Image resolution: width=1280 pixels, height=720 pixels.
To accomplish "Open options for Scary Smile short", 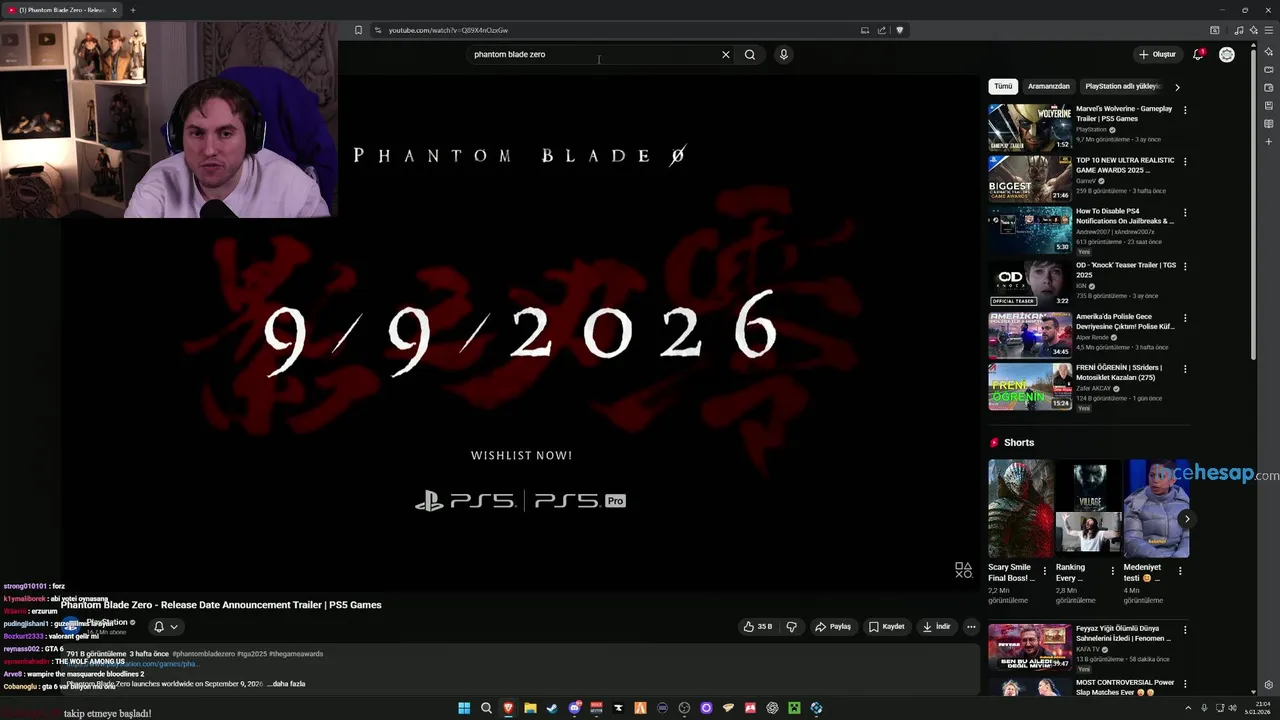I will coord(1045,571).
